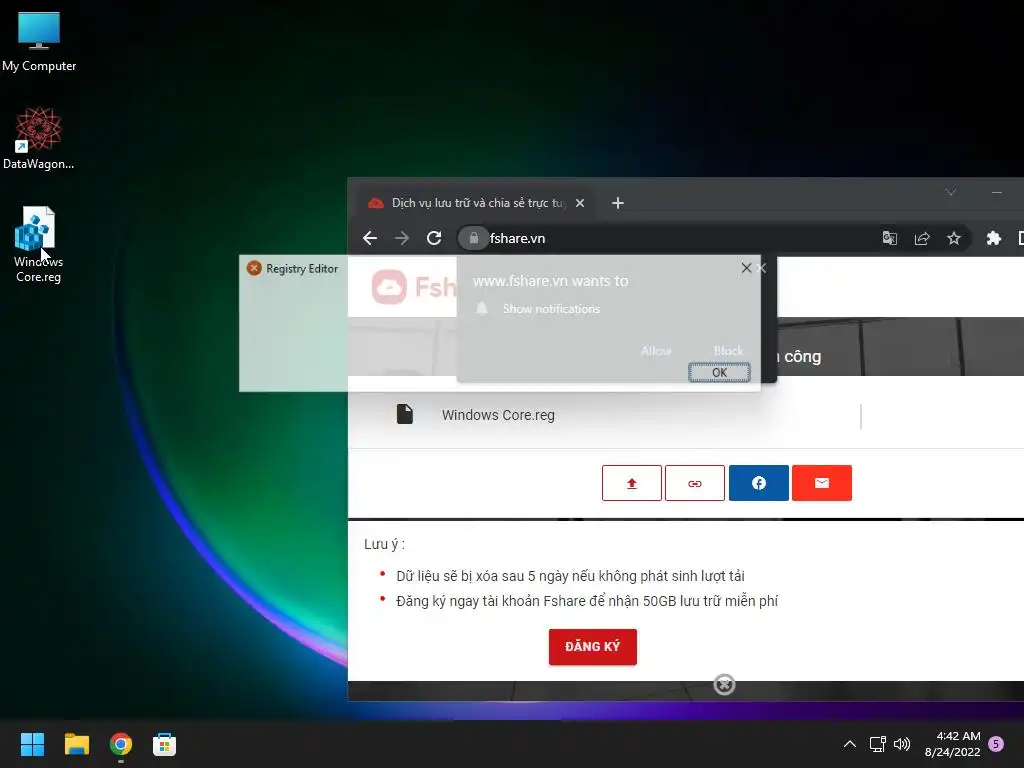Image resolution: width=1024 pixels, height=768 pixels.
Task: Click the ĐĂNG KÝ register button
Action: pos(592,647)
